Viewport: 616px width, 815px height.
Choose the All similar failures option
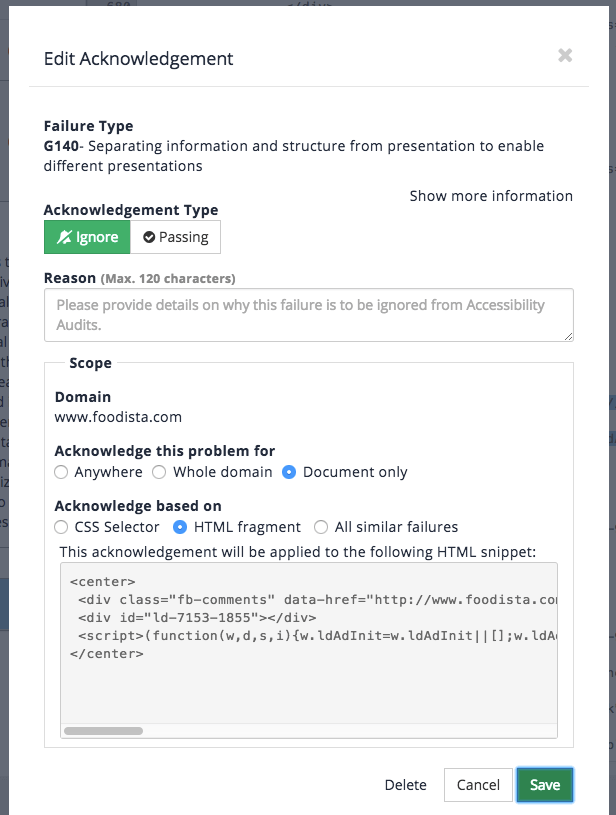pyautogui.click(x=321, y=527)
